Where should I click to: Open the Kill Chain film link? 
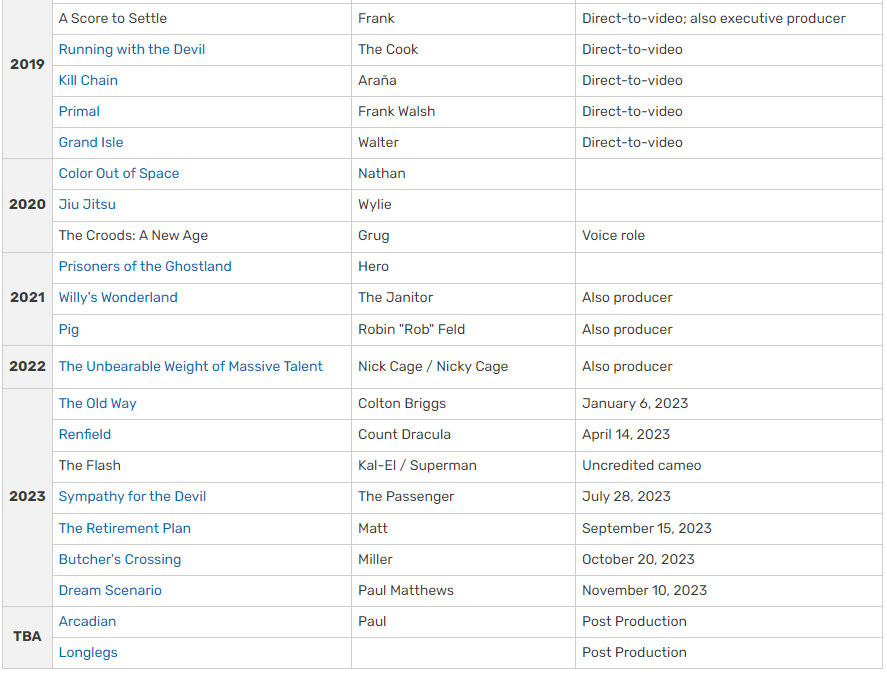click(88, 80)
